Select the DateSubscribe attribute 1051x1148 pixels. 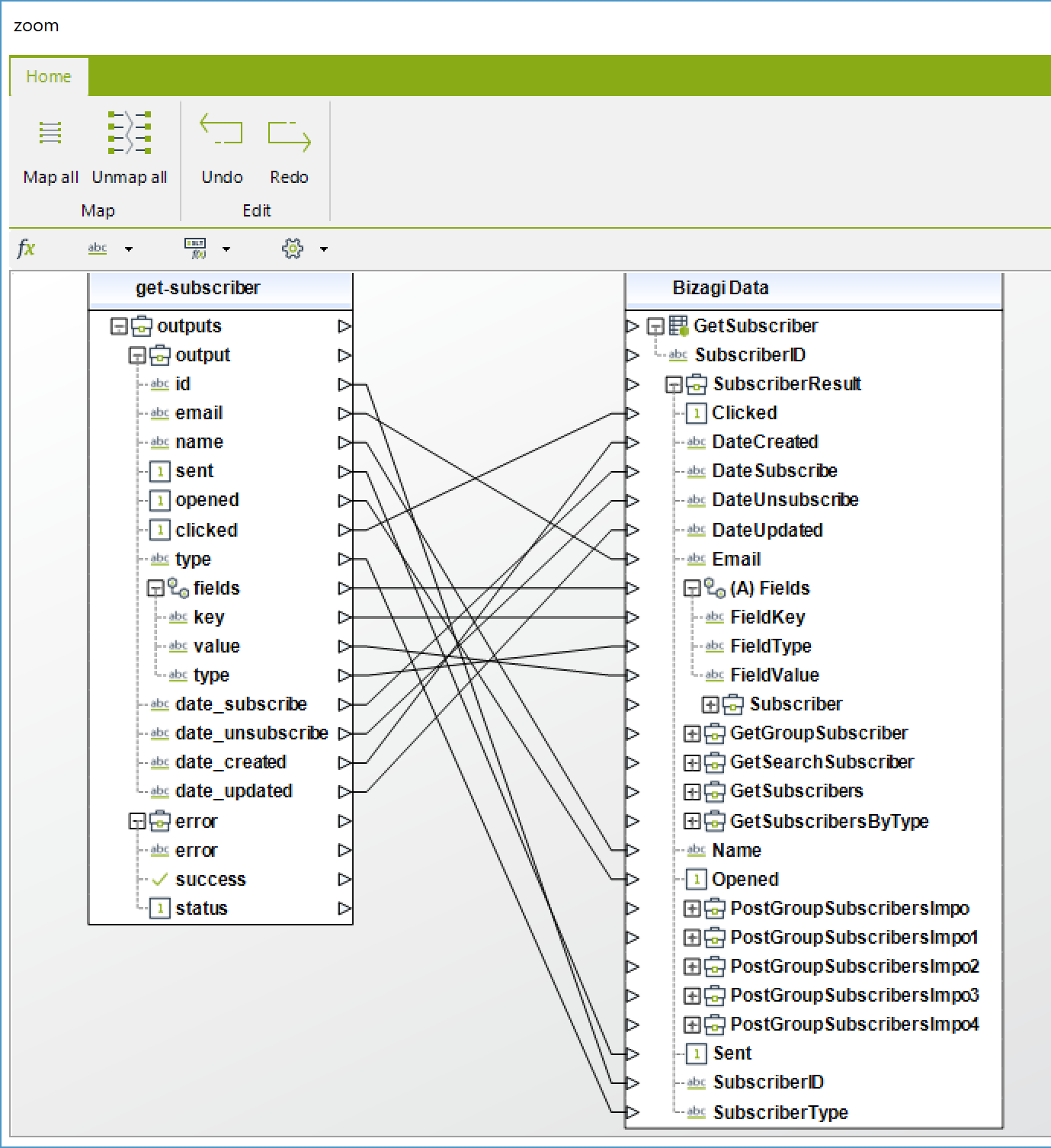[x=774, y=471]
